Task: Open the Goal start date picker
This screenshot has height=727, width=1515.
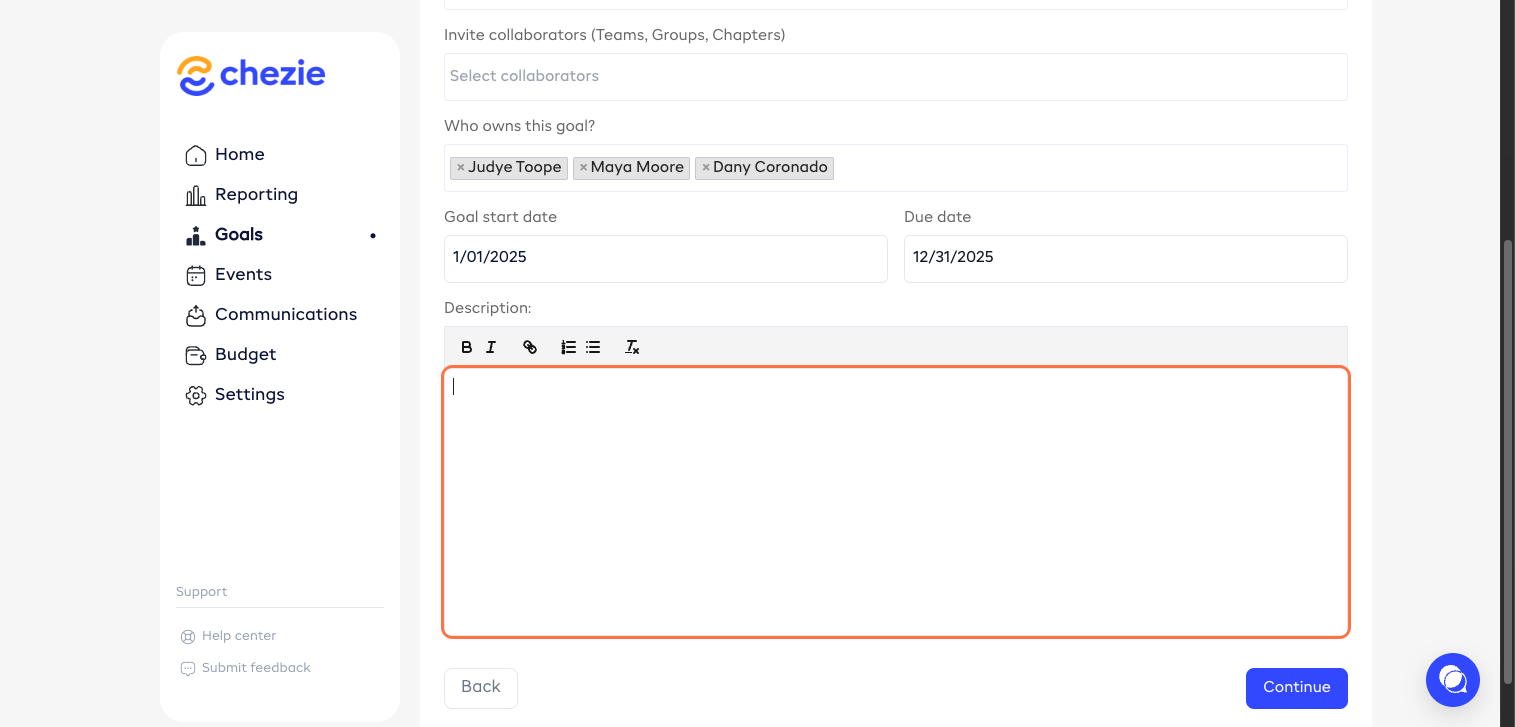Action: tap(665, 258)
